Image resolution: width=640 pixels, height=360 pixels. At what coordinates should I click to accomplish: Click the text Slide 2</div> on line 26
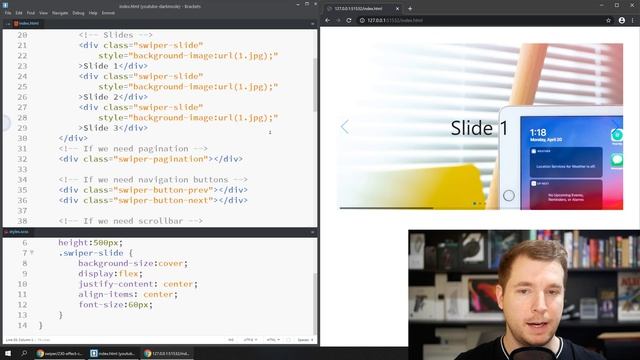116,97
